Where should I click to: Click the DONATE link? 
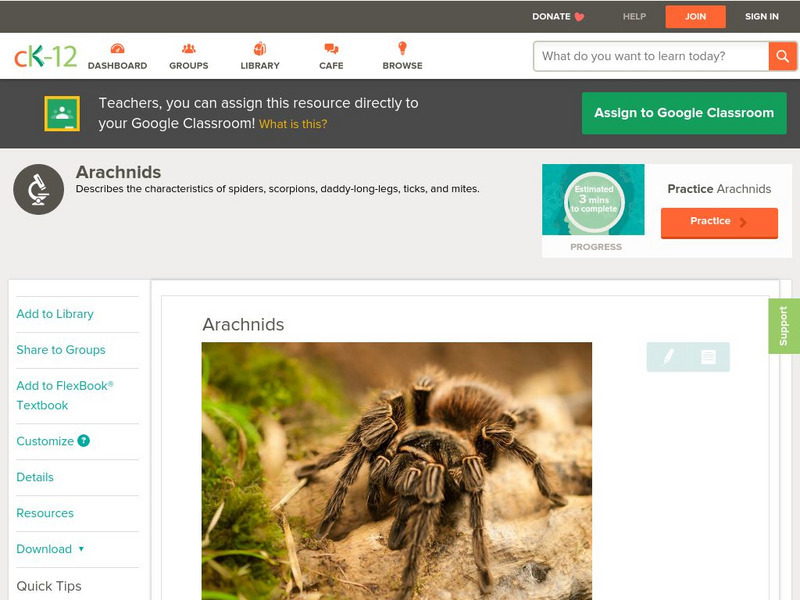pyautogui.click(x=551, y=17)
